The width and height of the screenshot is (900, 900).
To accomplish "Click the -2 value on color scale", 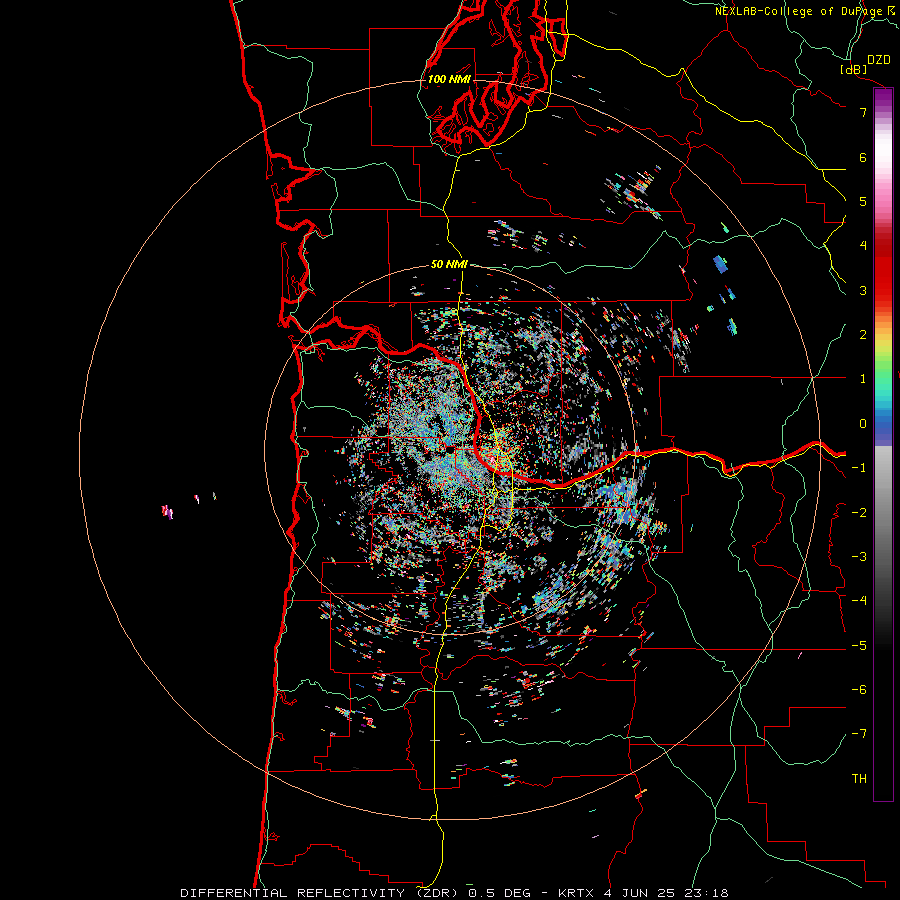I will (x=859, y=513).
